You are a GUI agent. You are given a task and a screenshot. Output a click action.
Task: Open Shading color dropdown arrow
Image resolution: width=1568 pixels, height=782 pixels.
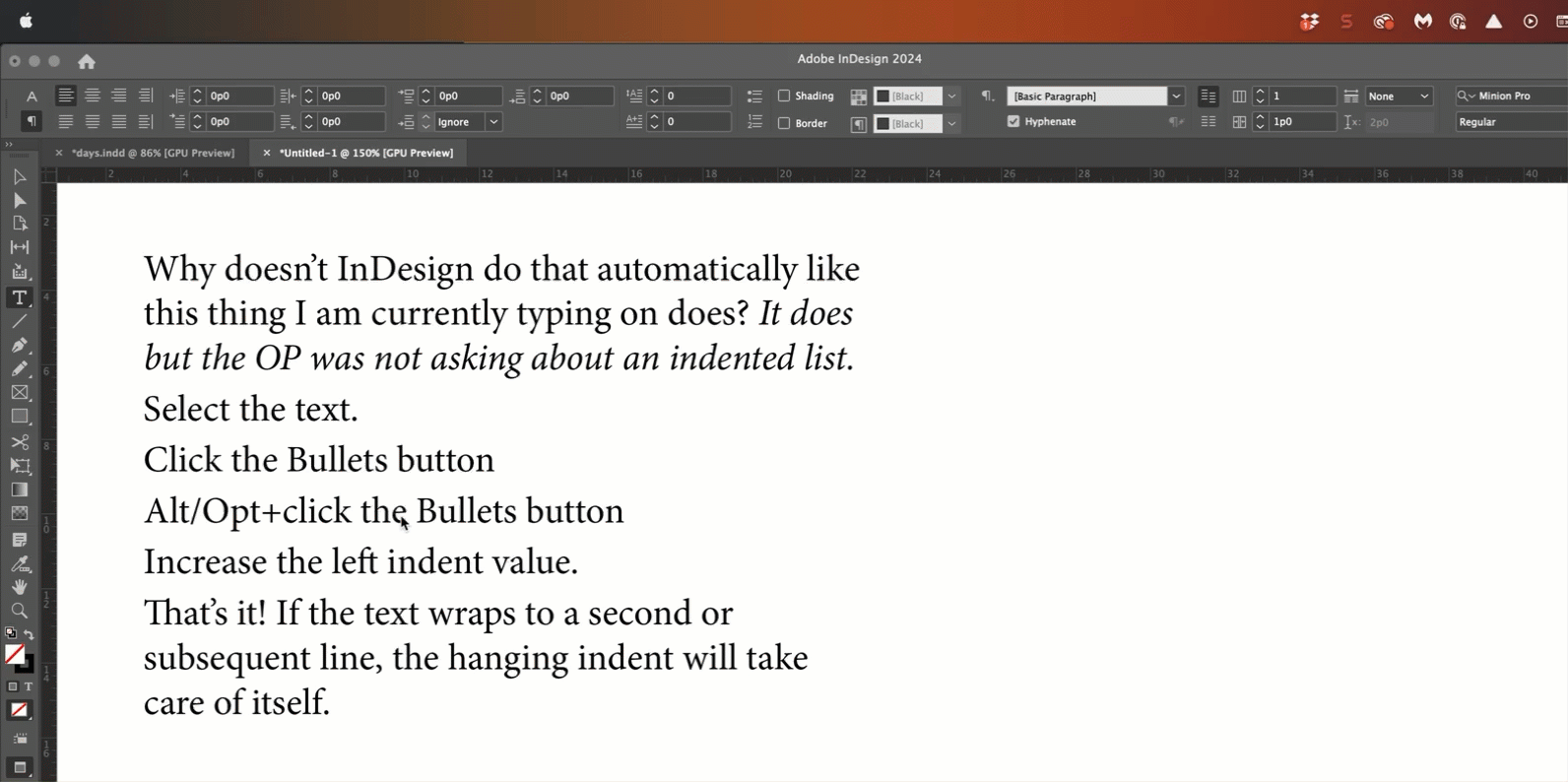[x=951, y=97]
